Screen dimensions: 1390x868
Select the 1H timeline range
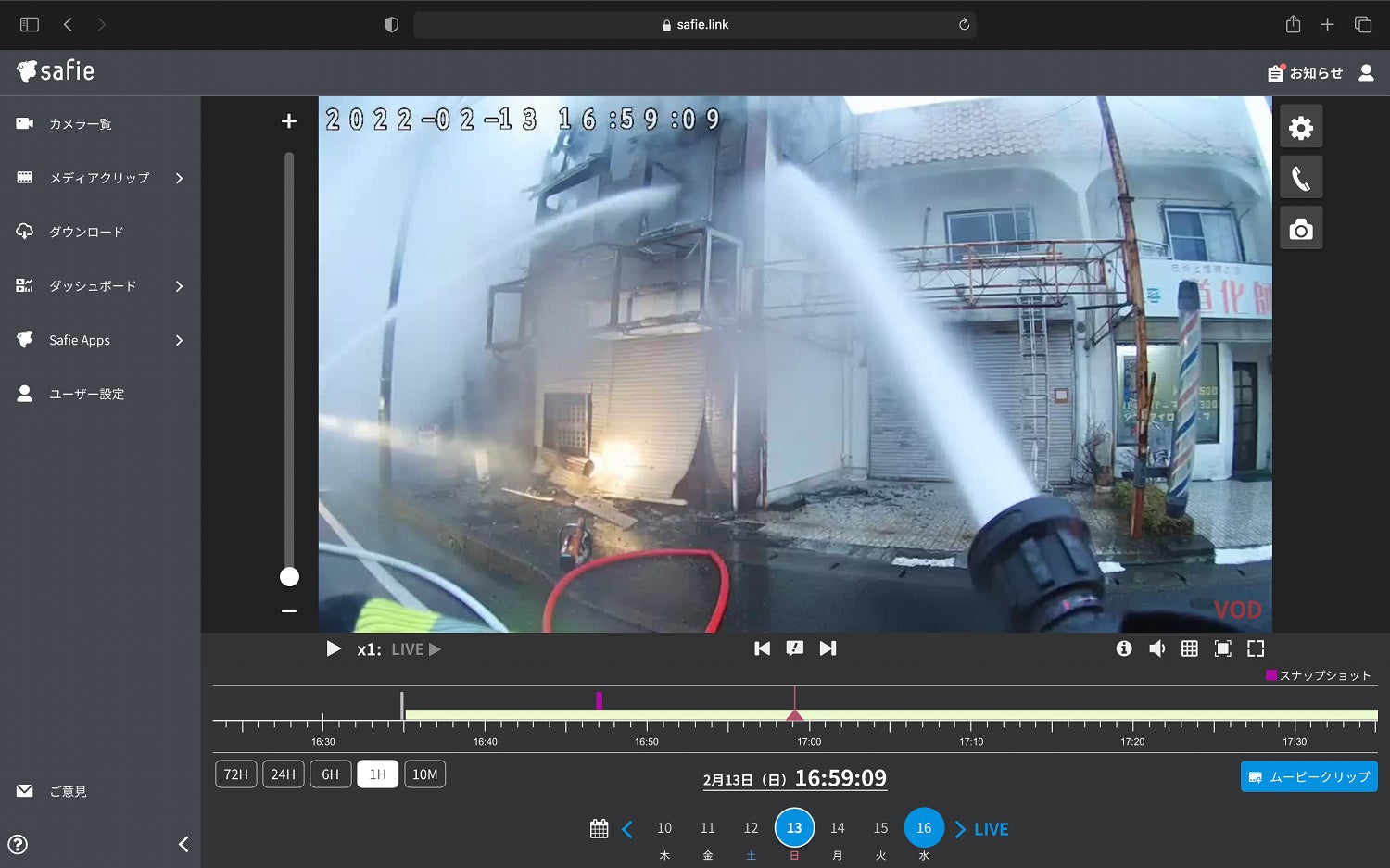click(377, 774)
